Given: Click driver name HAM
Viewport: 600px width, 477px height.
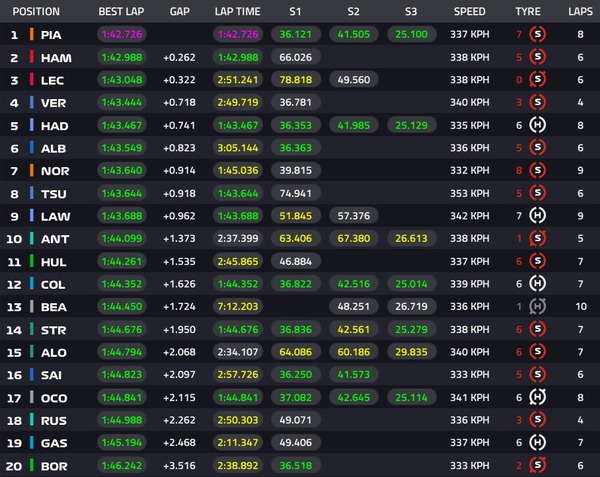Looking at the screenshot, I should click(55, 57).
